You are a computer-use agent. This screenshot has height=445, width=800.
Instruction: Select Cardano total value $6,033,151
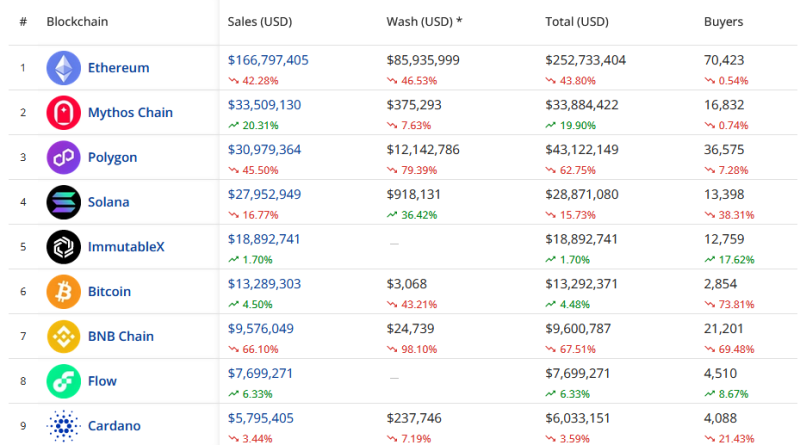(578, 418)
